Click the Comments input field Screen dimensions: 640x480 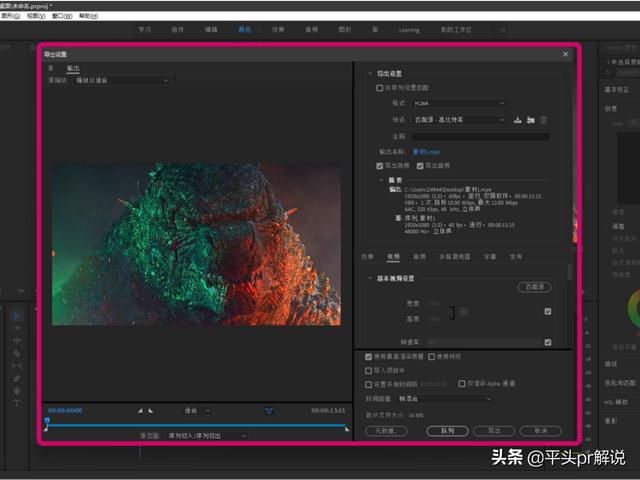pos(480,137)
